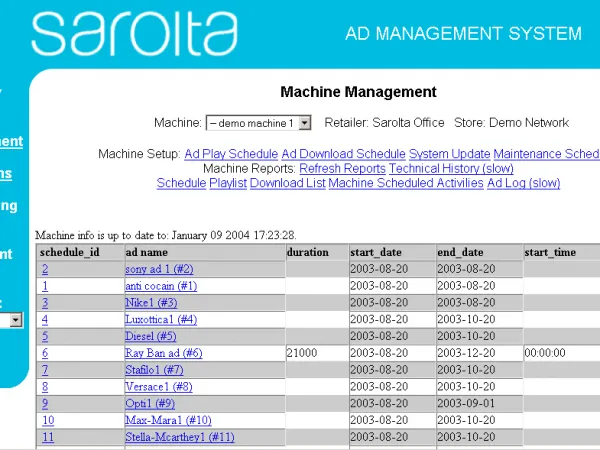Switch to the Playlist view
Image resolution: width=600 pixels, height=450 pixels.
pos(228,183)
